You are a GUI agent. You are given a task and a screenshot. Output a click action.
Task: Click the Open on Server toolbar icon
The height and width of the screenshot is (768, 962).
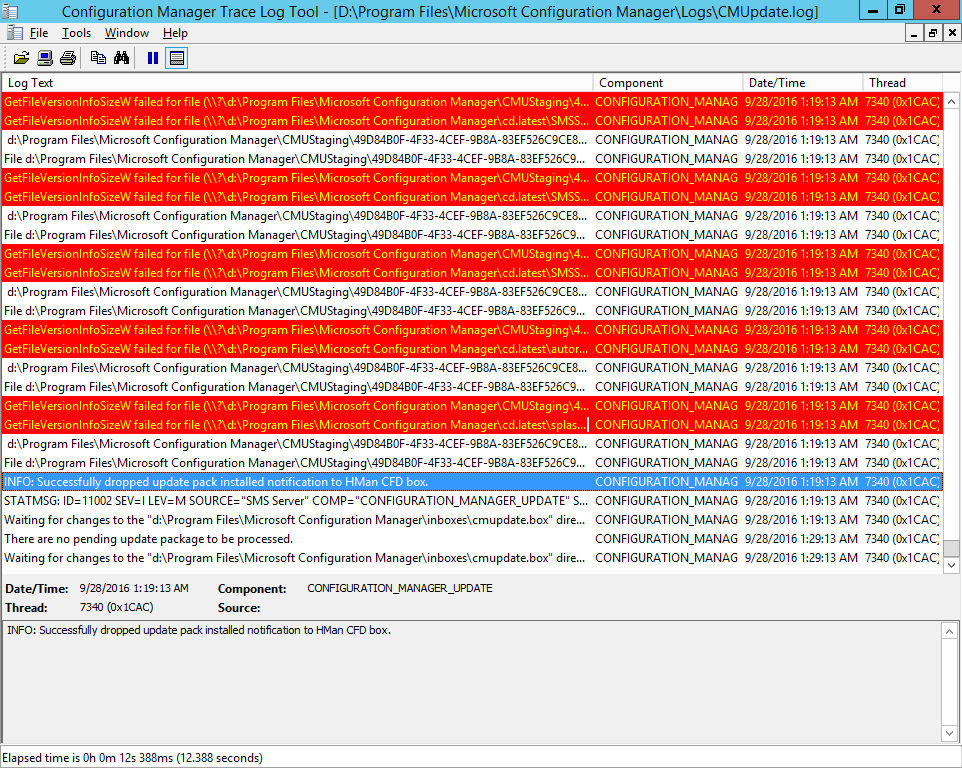tap(45, 58)
